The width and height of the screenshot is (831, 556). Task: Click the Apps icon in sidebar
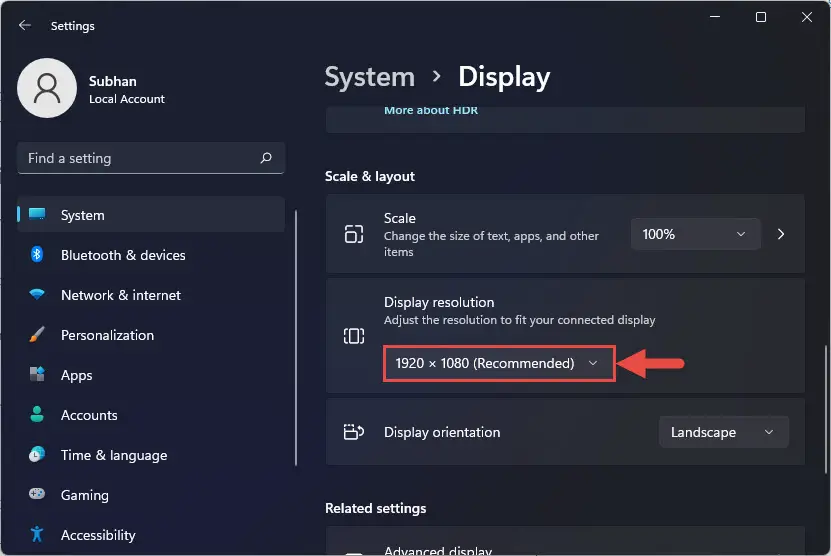pyautogui.click(x=37, y=374)
